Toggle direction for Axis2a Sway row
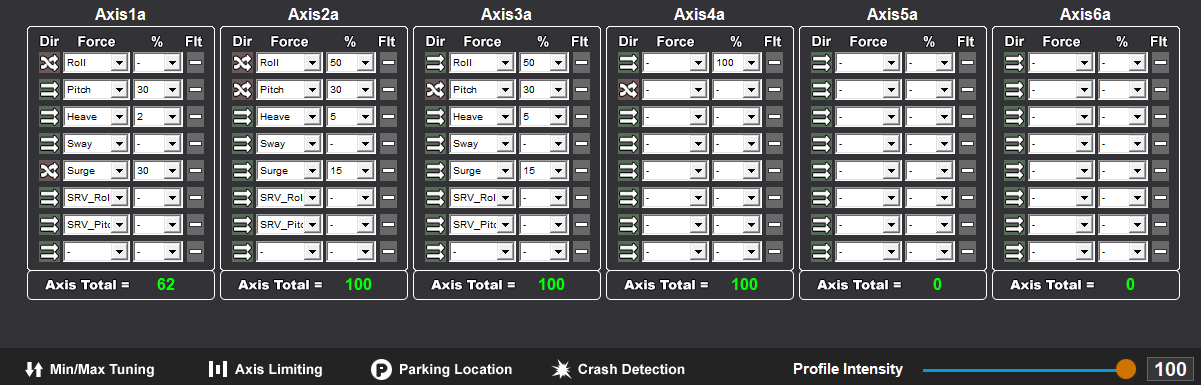The width and height of the screenshot is (1201, 385). 242,143
